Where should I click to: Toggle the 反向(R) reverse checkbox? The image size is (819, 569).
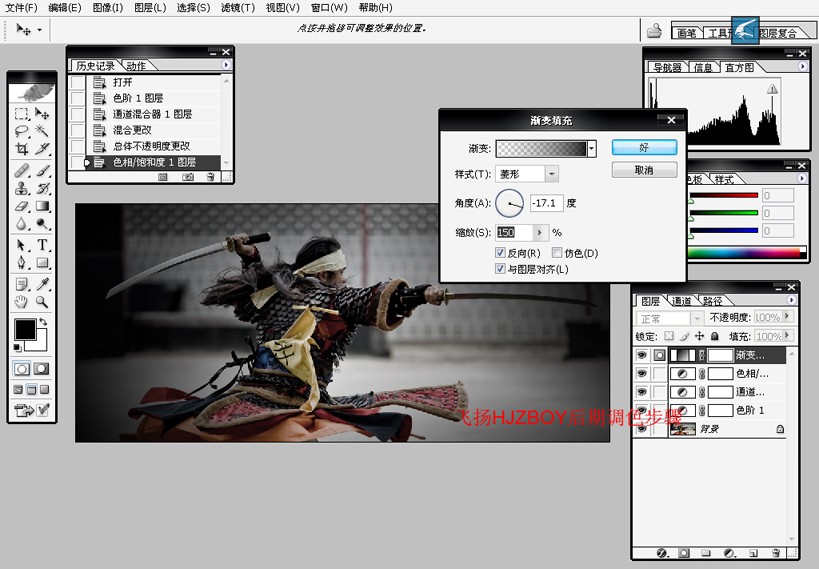tap(500, 253)
